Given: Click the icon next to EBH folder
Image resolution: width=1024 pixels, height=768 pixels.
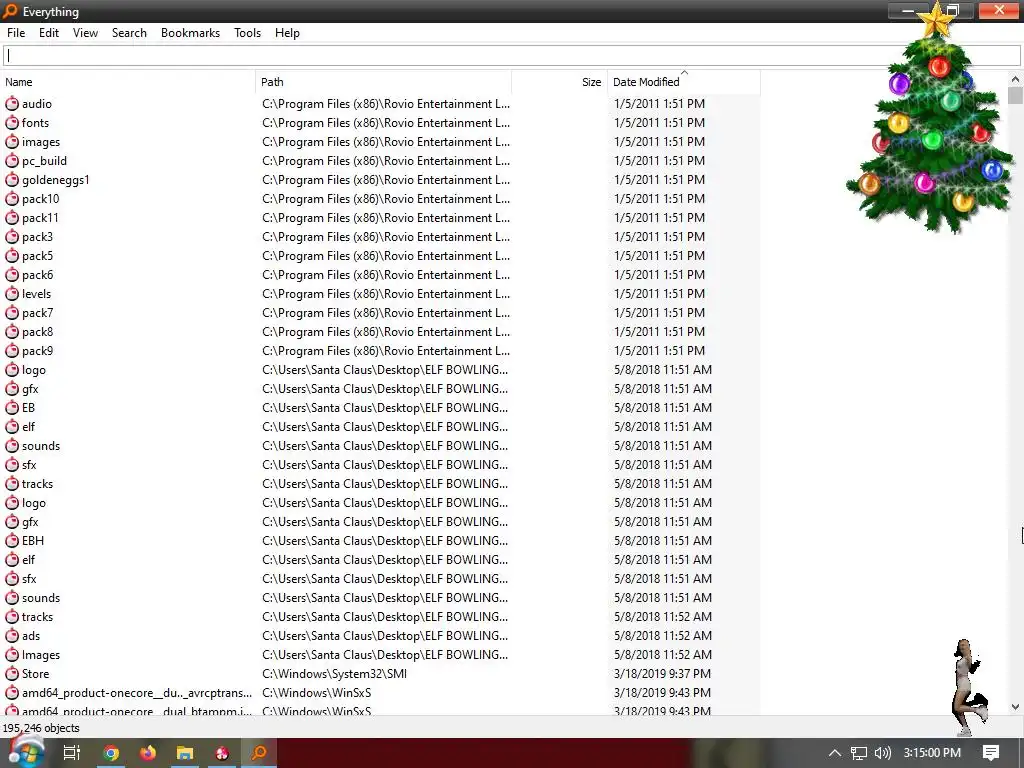Looking at the screenshot, I should (x=12, y=540).
